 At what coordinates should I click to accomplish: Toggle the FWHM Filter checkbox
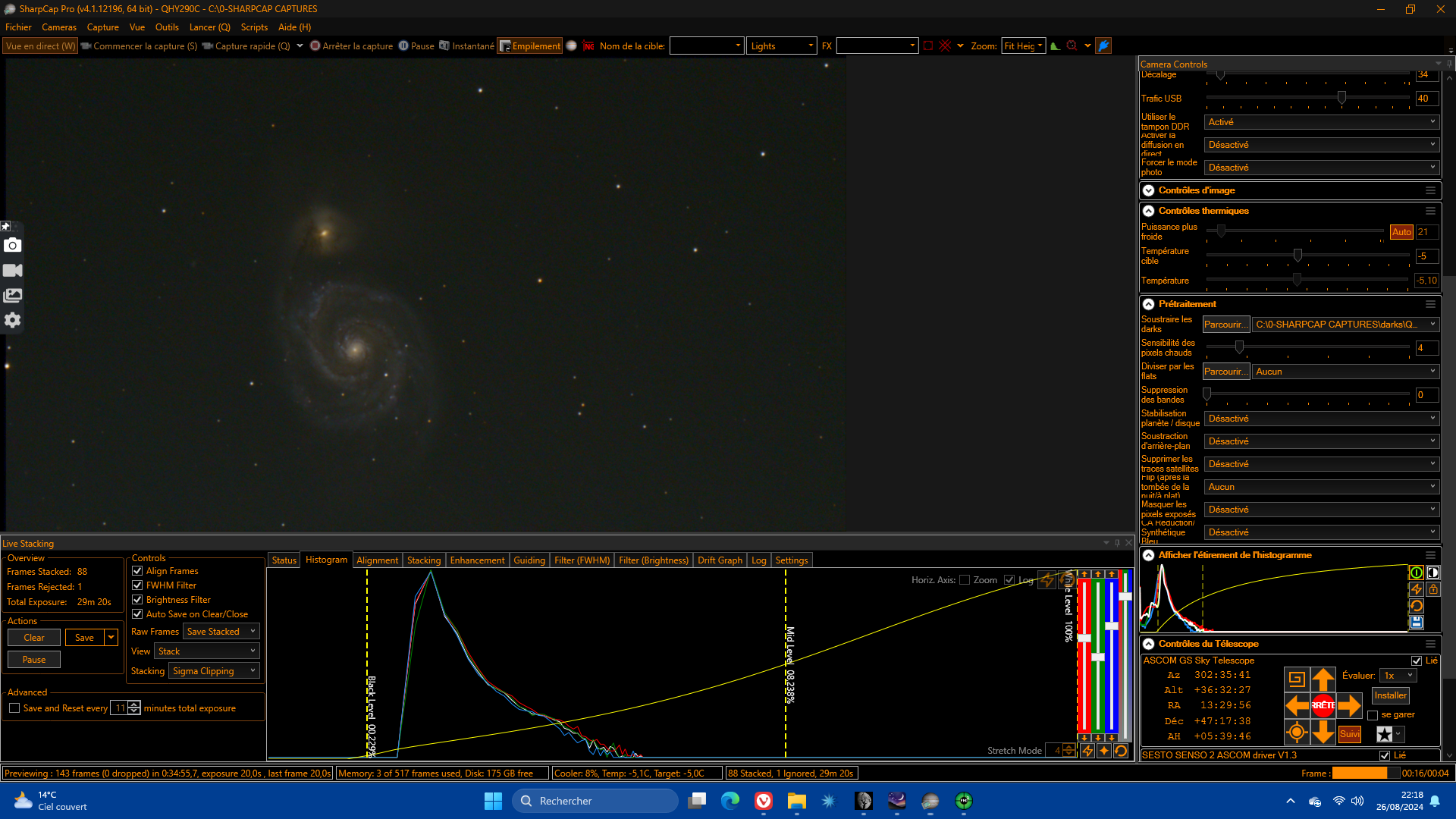point(137,585)
